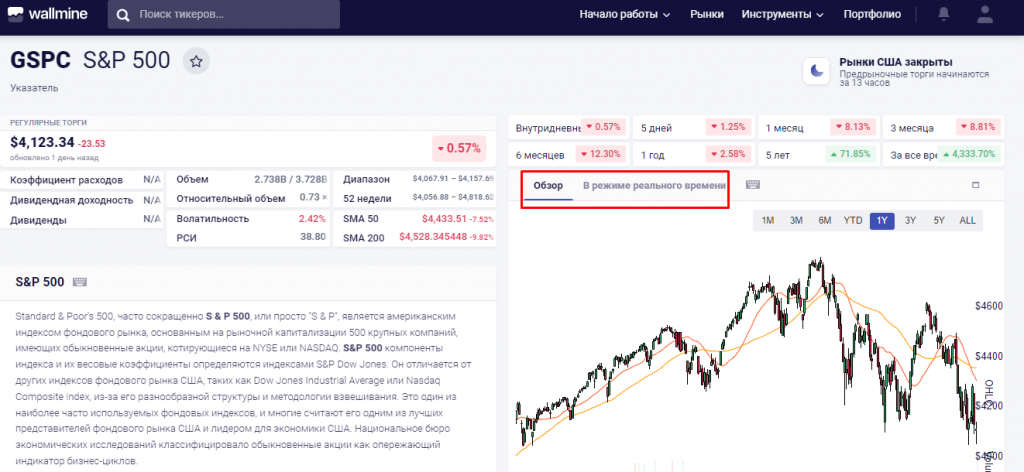
Task: Click the moon market-closed icon
Action: pos(818,70)
